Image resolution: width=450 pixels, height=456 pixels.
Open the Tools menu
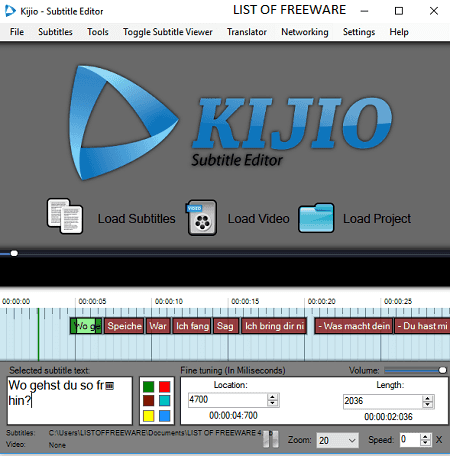[98, 32]
